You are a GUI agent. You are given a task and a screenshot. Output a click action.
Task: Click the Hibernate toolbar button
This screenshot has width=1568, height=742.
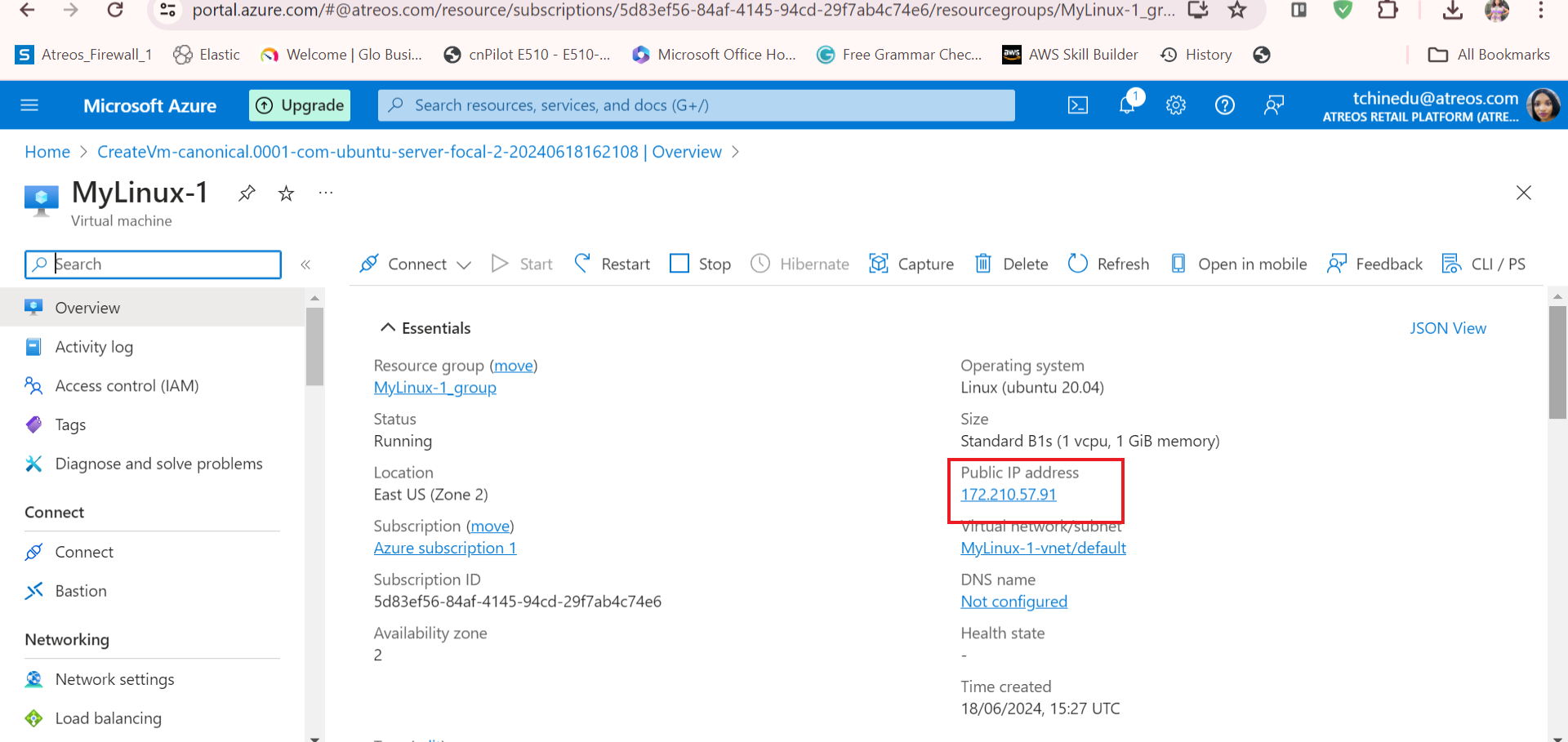[800, 264]
